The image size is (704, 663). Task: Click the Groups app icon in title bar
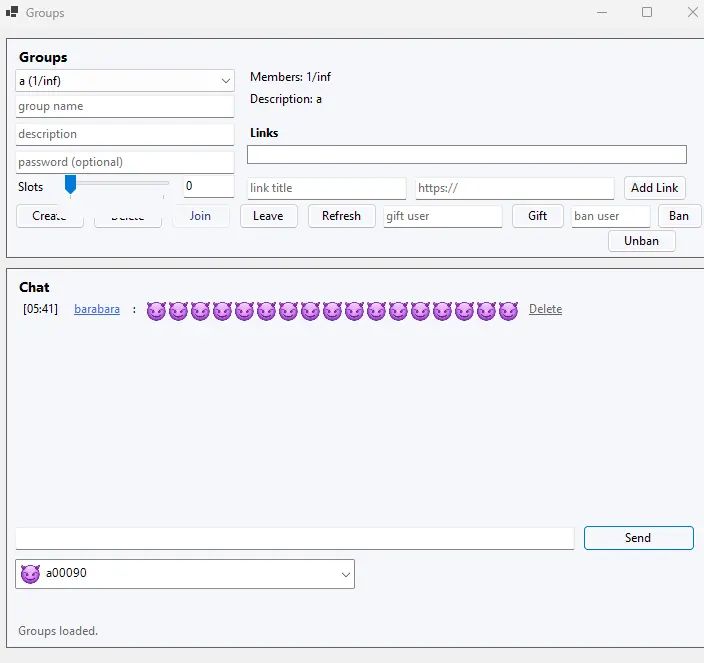[12, 13]
